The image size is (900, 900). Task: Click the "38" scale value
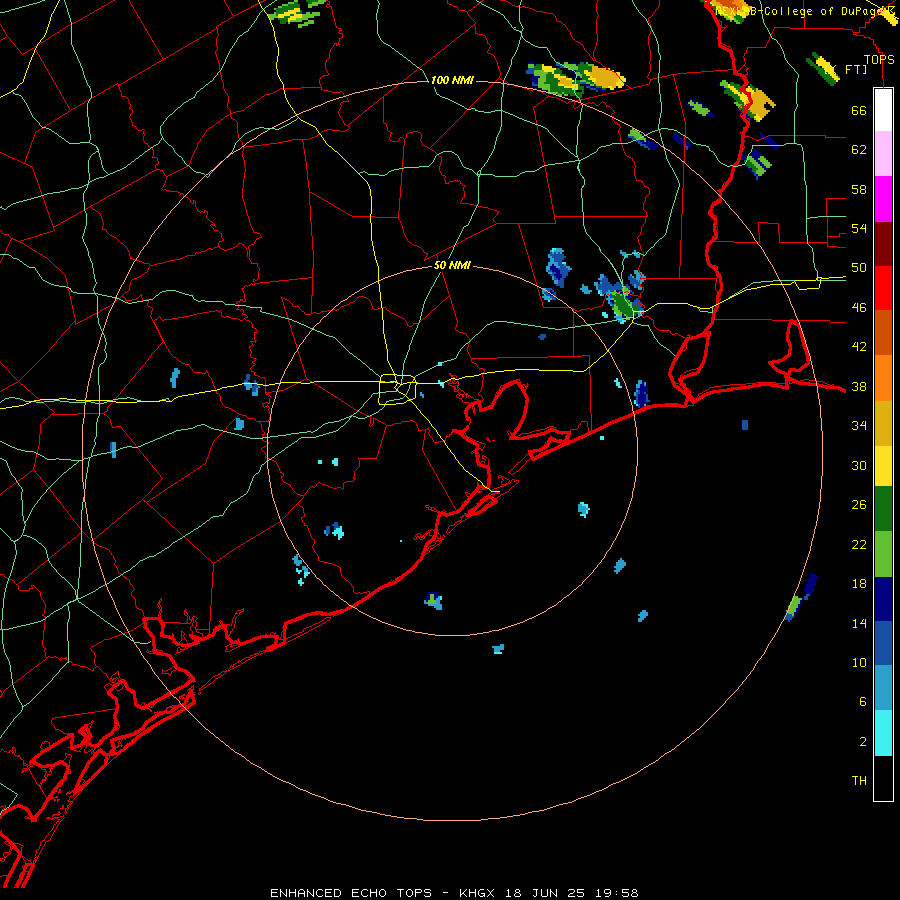pos(859,386)
